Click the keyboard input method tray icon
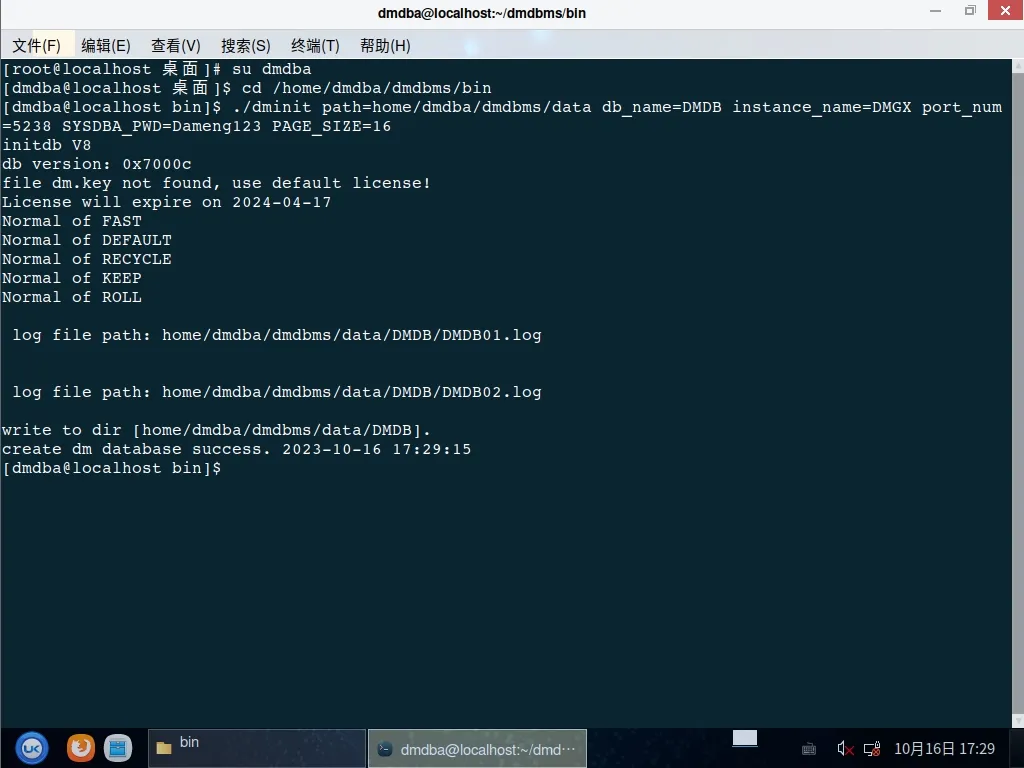Image resolution: width=1024 pixels, height=768 pixels. (x=809, y=749)
